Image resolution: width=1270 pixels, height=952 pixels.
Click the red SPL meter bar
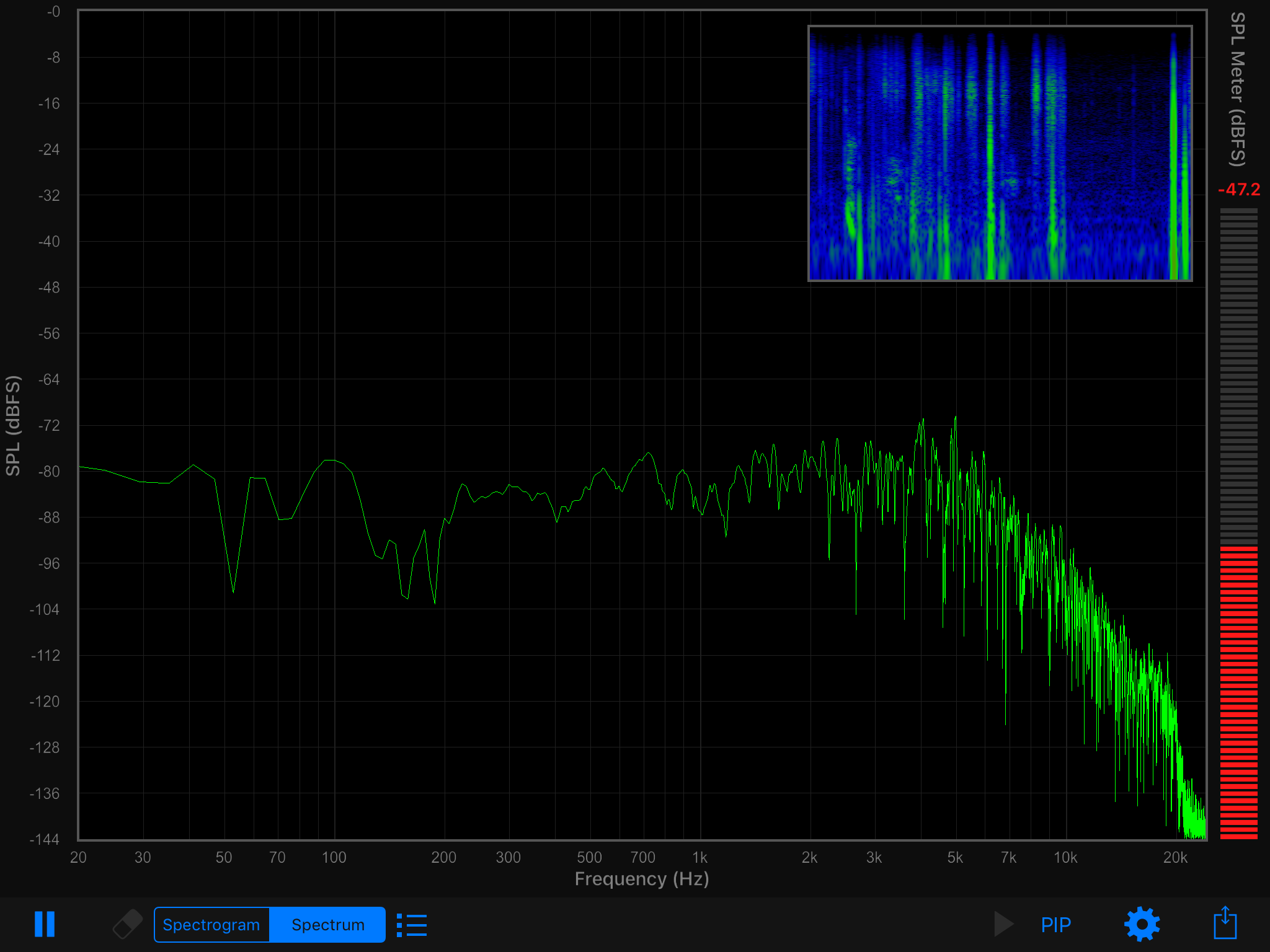1238,692
